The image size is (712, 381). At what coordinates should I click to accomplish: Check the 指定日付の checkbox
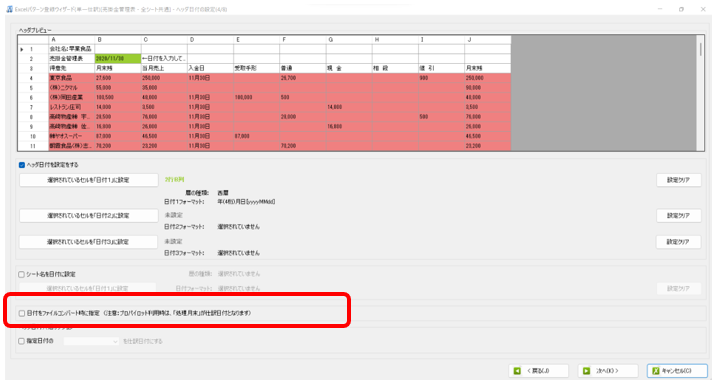point(21,341)
